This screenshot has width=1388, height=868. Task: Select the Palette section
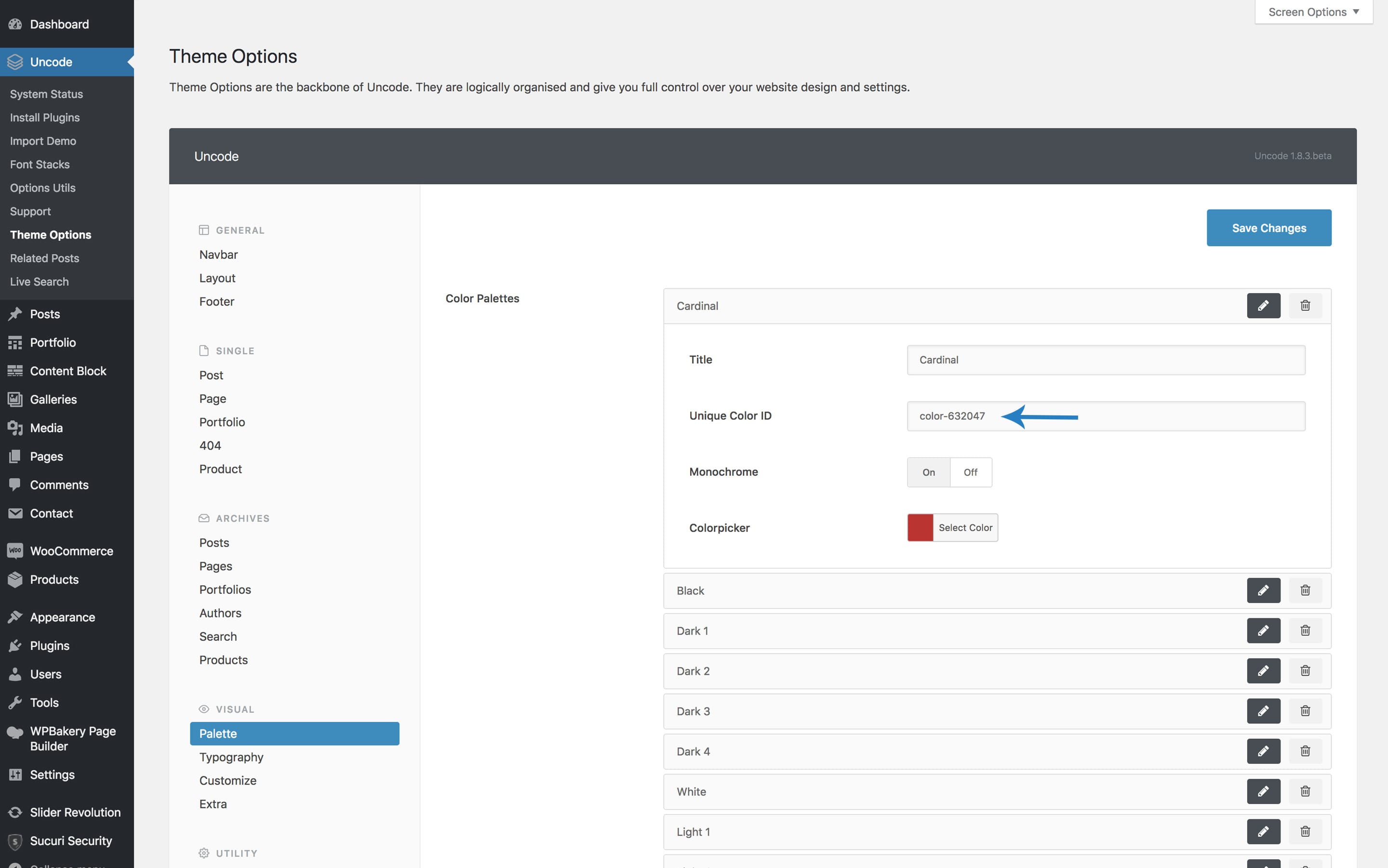pyautogui.click(x=294, y=733)
